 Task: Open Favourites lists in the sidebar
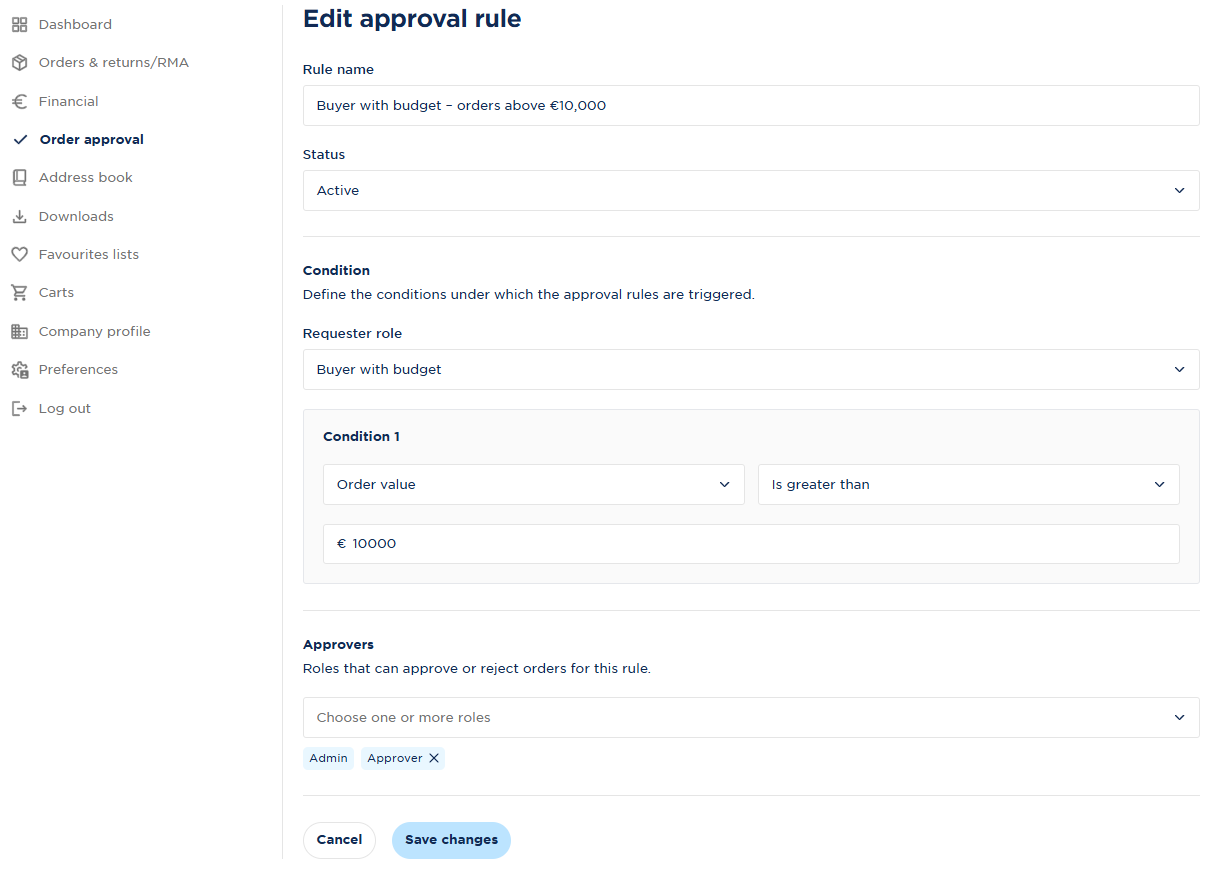(89, 255)
